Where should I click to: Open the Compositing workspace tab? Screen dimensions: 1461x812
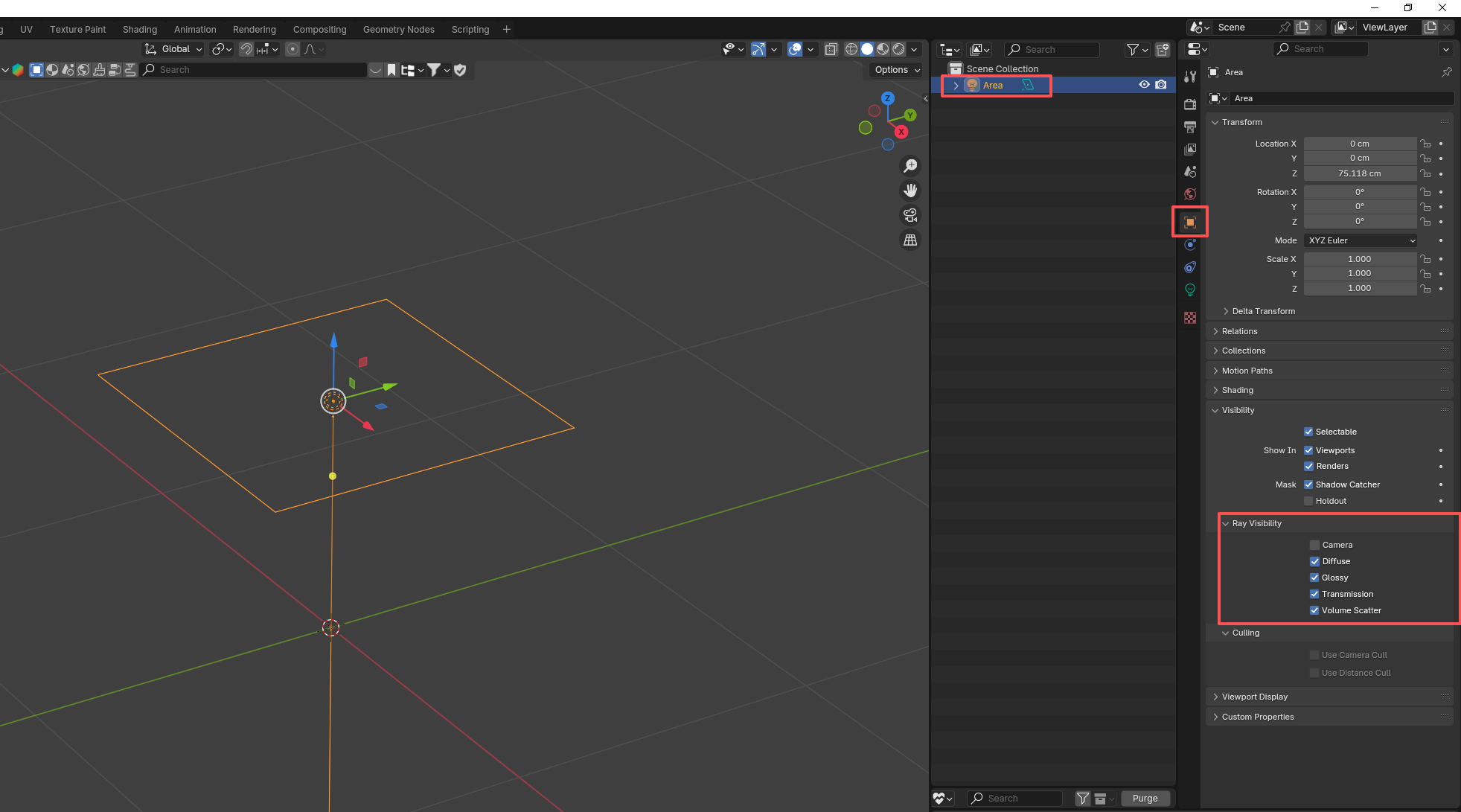tap(319, 29)
